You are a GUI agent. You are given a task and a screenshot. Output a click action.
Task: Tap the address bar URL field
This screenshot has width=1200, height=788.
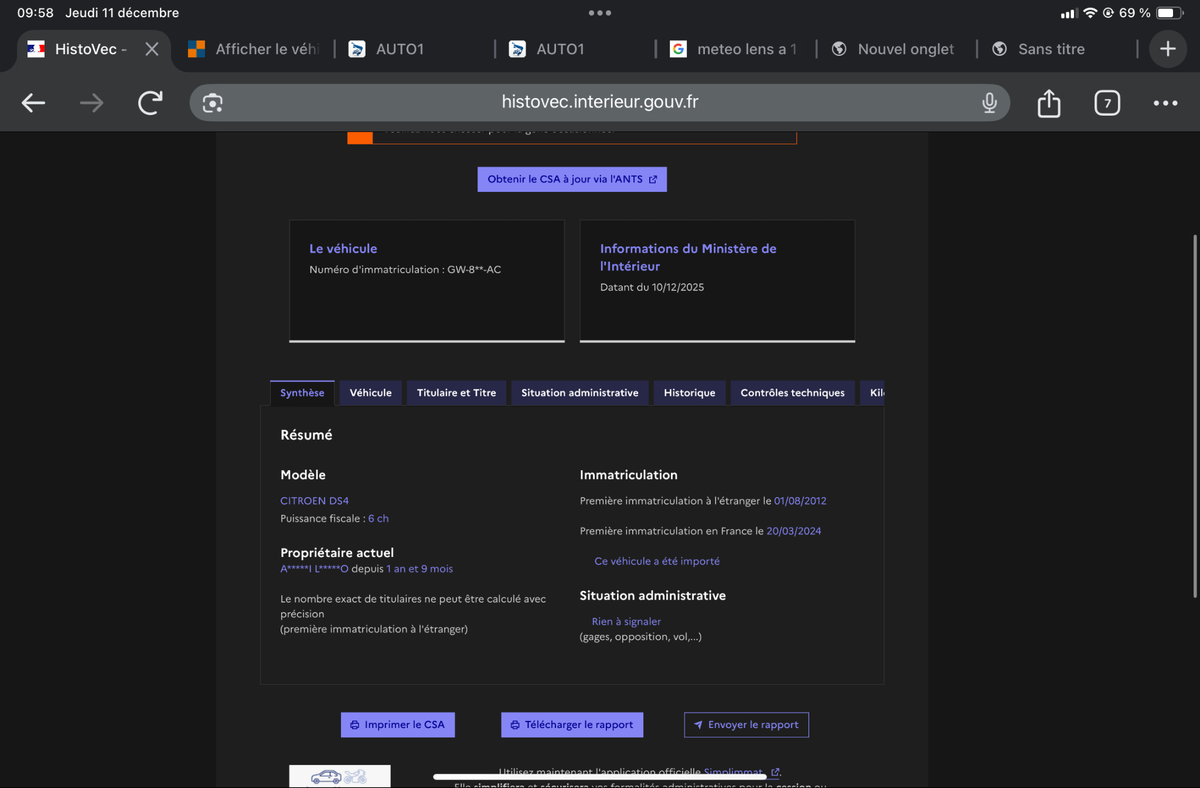(600, 103)
